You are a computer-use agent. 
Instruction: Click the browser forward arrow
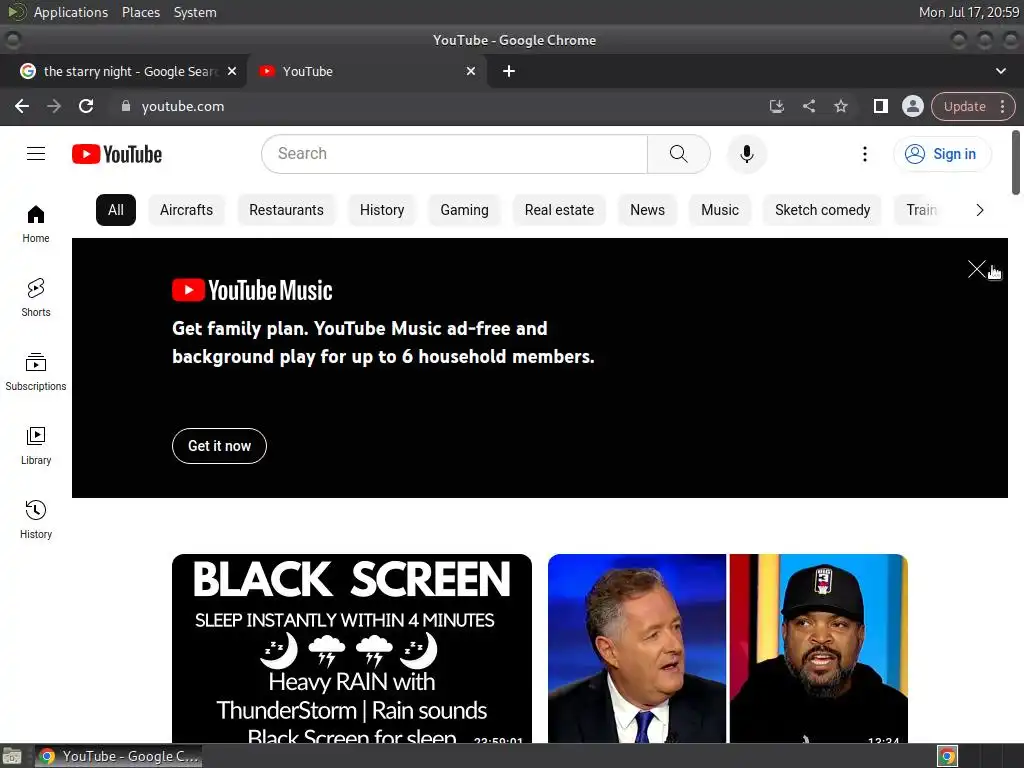(x=54, y=106)
